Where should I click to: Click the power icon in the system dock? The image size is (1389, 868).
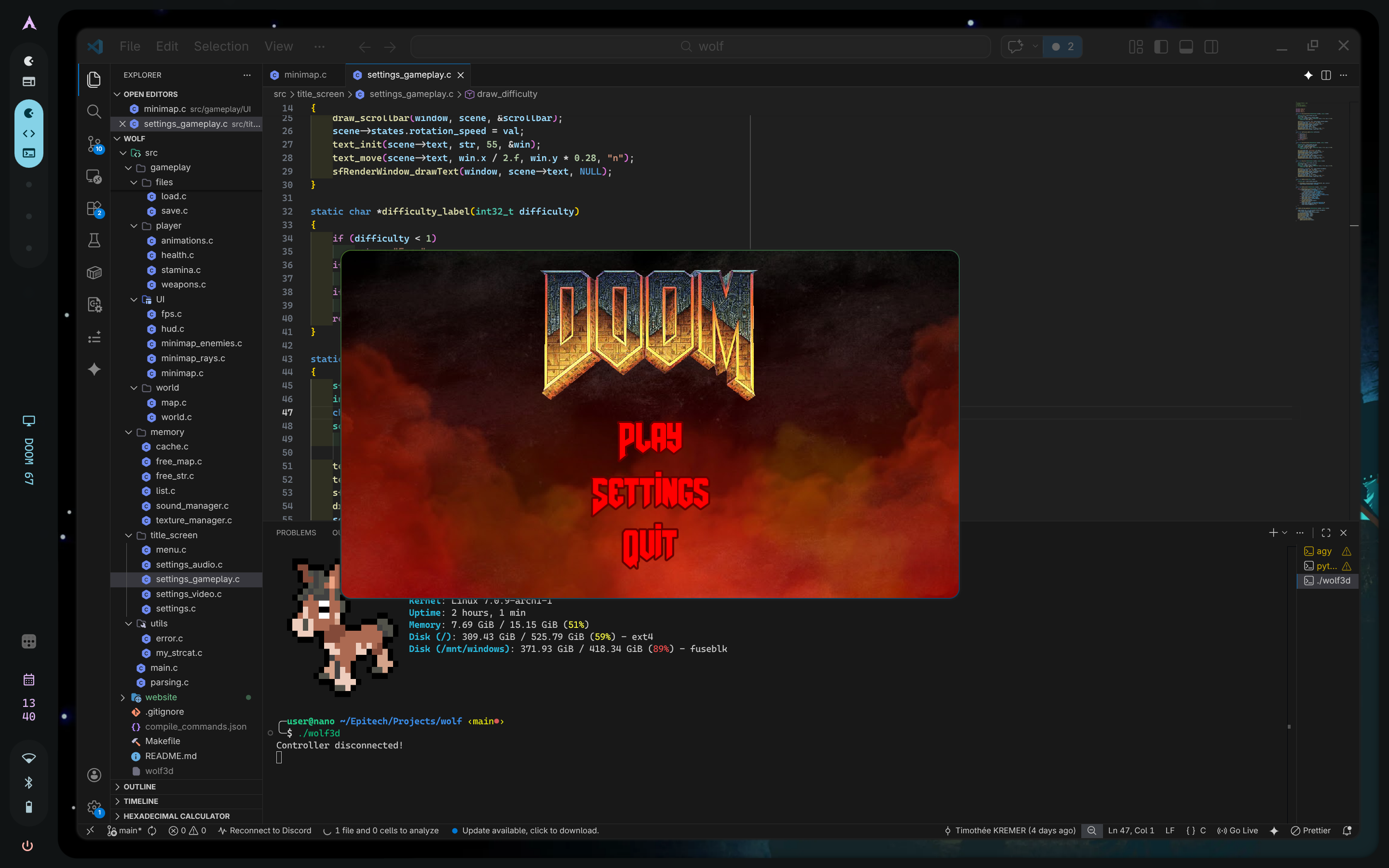tap(27, 846)
